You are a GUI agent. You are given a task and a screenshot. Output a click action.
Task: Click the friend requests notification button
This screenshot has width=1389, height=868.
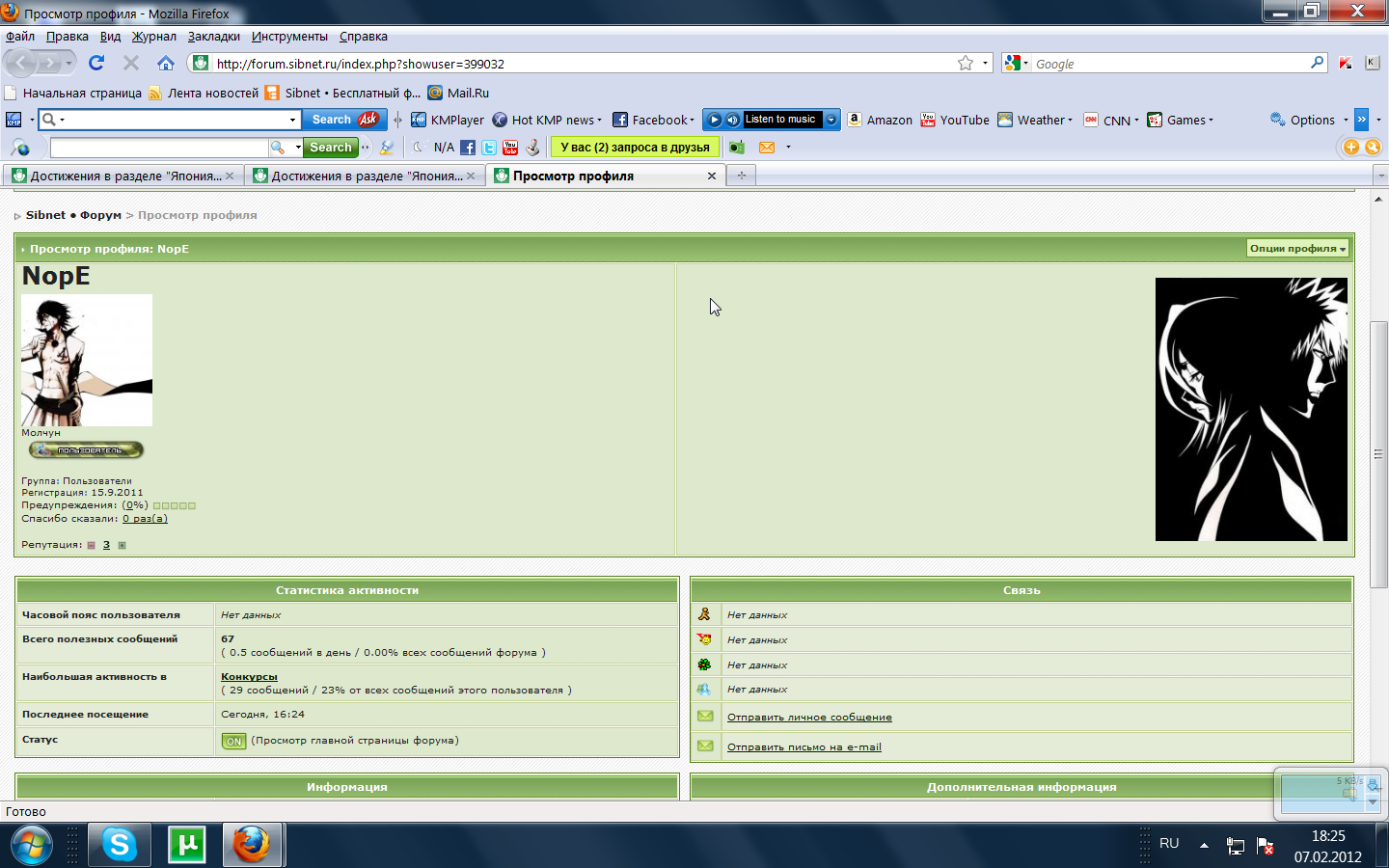click(635, 148)
